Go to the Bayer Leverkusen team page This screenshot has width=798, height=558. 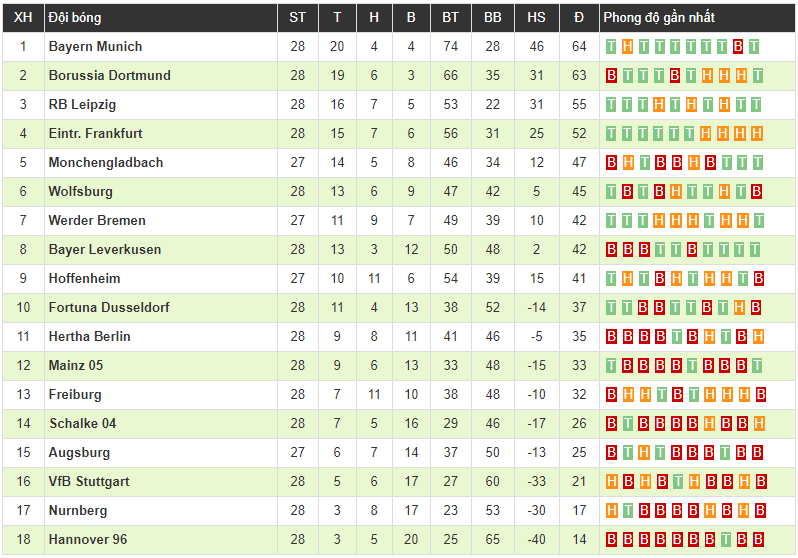tap(104, 249)
